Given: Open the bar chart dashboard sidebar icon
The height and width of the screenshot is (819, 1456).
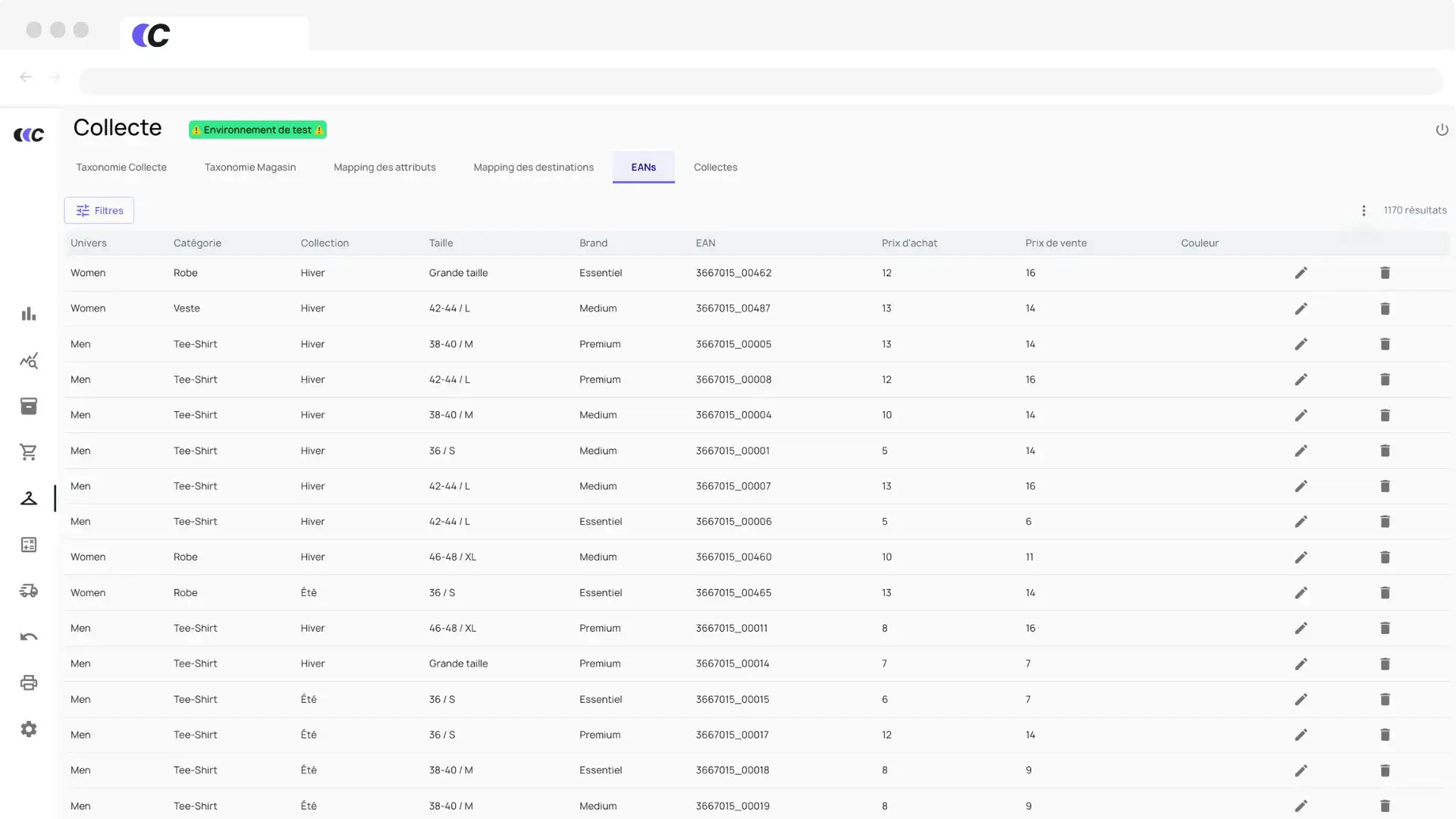Looking at the screenshot, I should [29, 314].
